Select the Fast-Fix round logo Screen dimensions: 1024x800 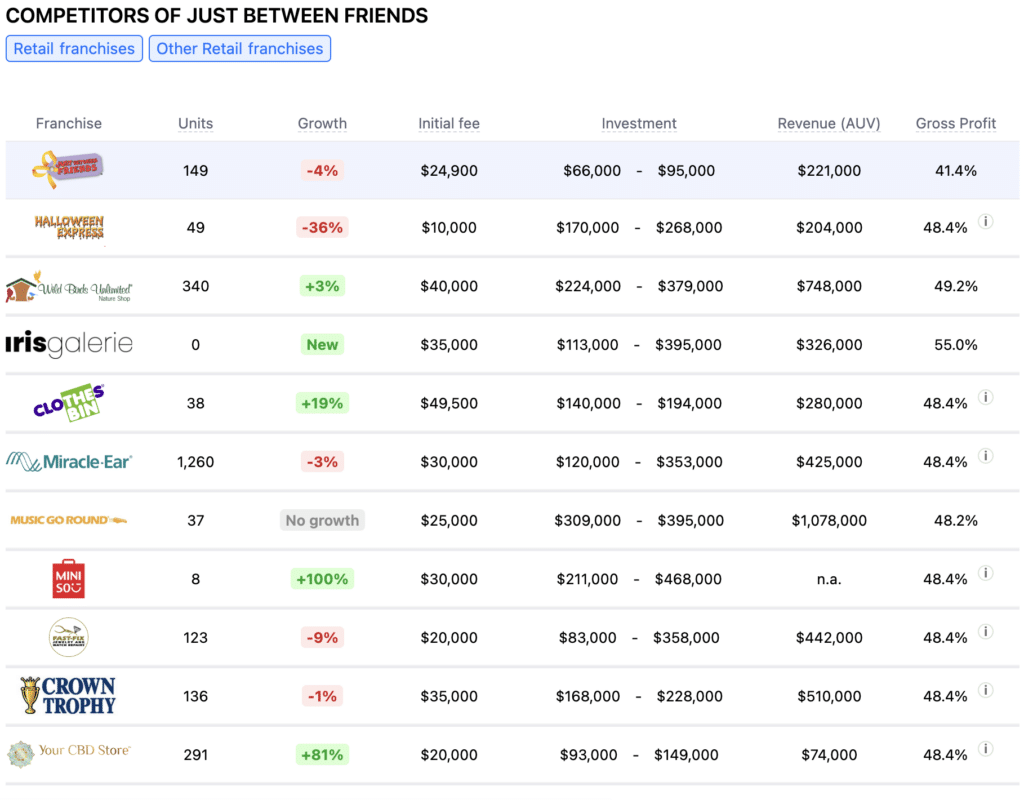coord(69,637)
